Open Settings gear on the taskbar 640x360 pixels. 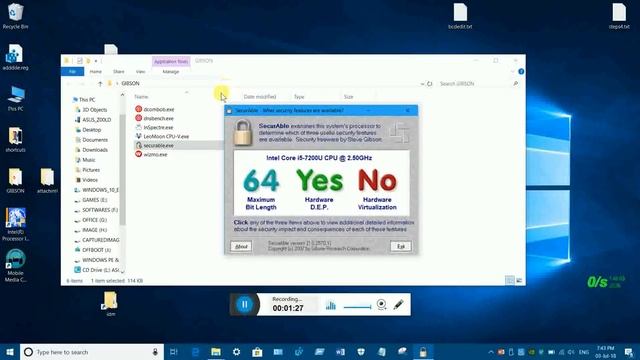coord(236,352)
